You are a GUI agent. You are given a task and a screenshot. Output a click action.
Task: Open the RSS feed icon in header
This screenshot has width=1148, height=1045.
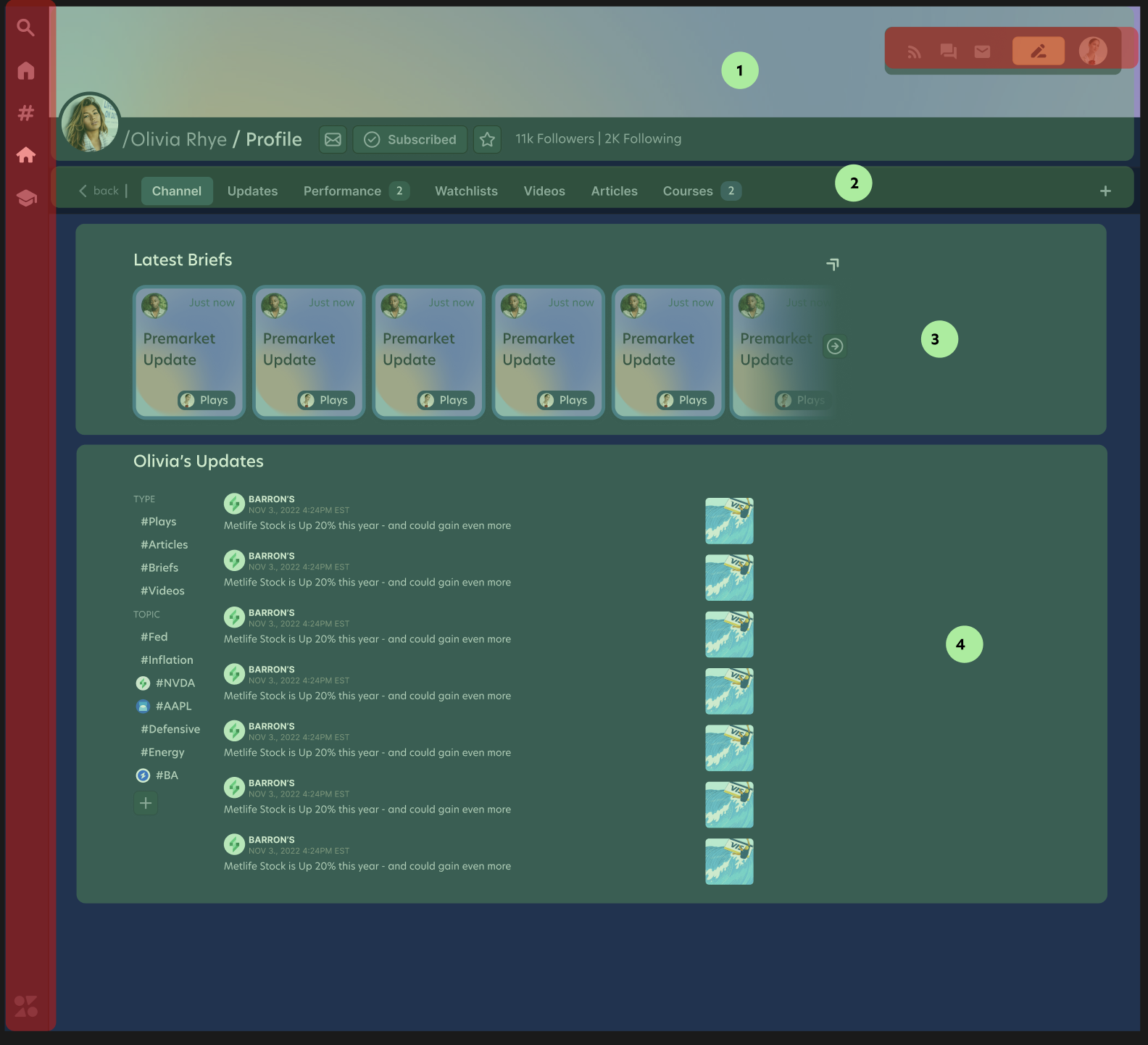pos(914,51)
